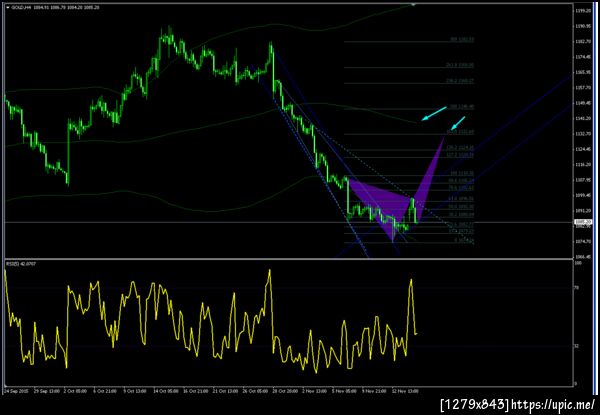The width and height of the screenshot is (600, 415).
Task: Click the 24 Sep 2015 time axis label
Action: 16,391
